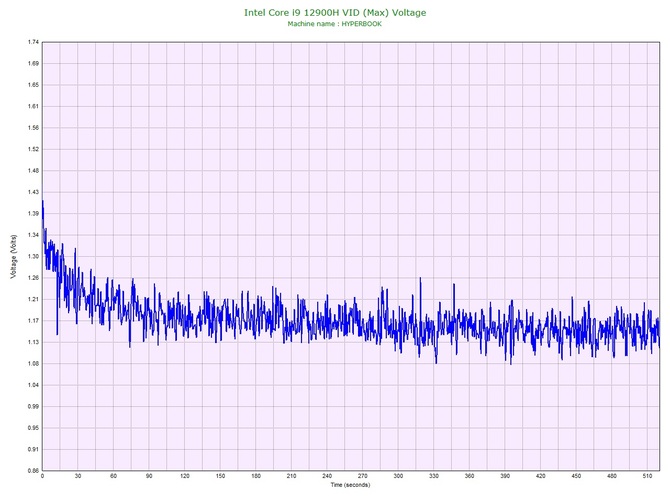670x502 pixels.
Task: Click the 1.48 y-axis value
Action: click(33, 171)
